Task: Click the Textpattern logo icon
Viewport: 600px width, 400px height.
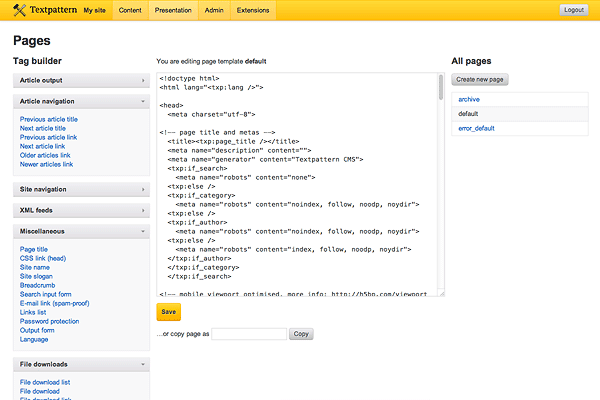Action: [x=19, y=10]
